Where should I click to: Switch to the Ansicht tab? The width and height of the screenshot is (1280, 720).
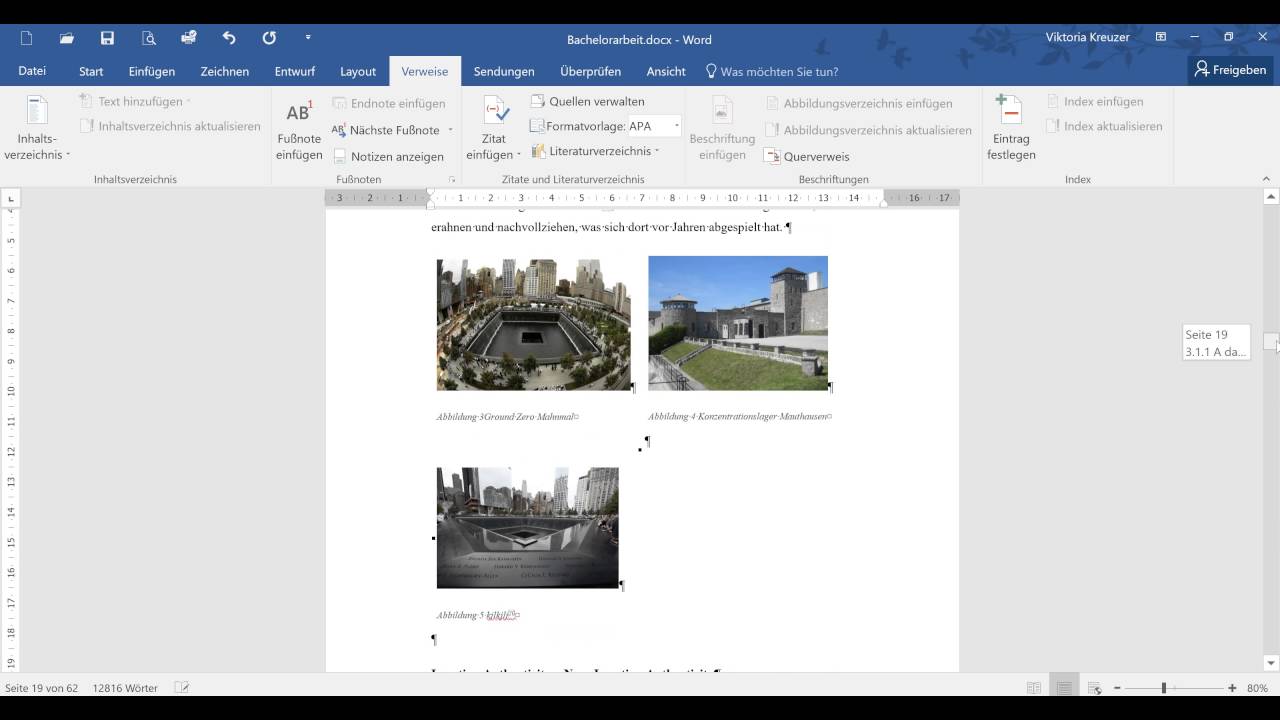[666, 71]
